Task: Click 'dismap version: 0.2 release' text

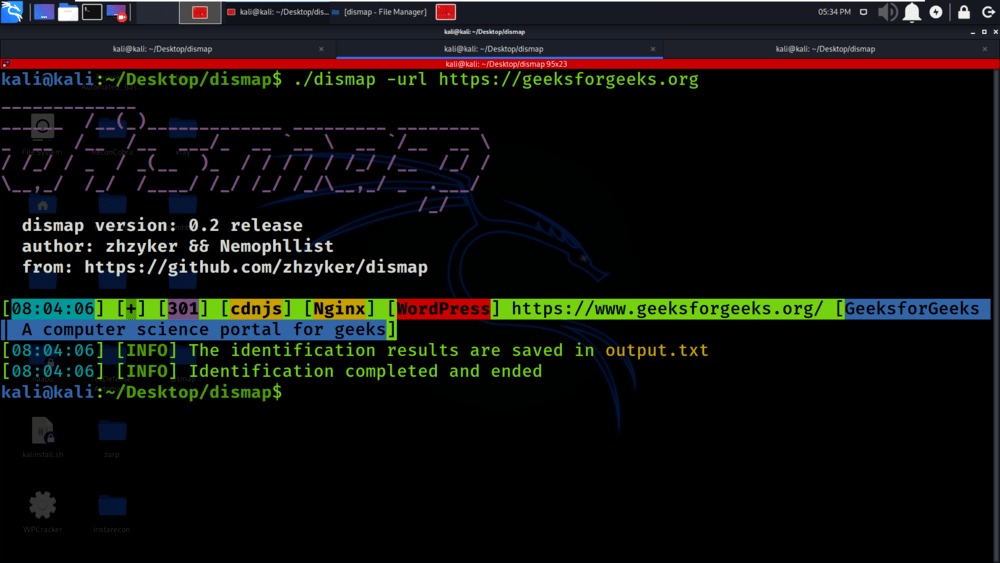Action: pos(162,226)
